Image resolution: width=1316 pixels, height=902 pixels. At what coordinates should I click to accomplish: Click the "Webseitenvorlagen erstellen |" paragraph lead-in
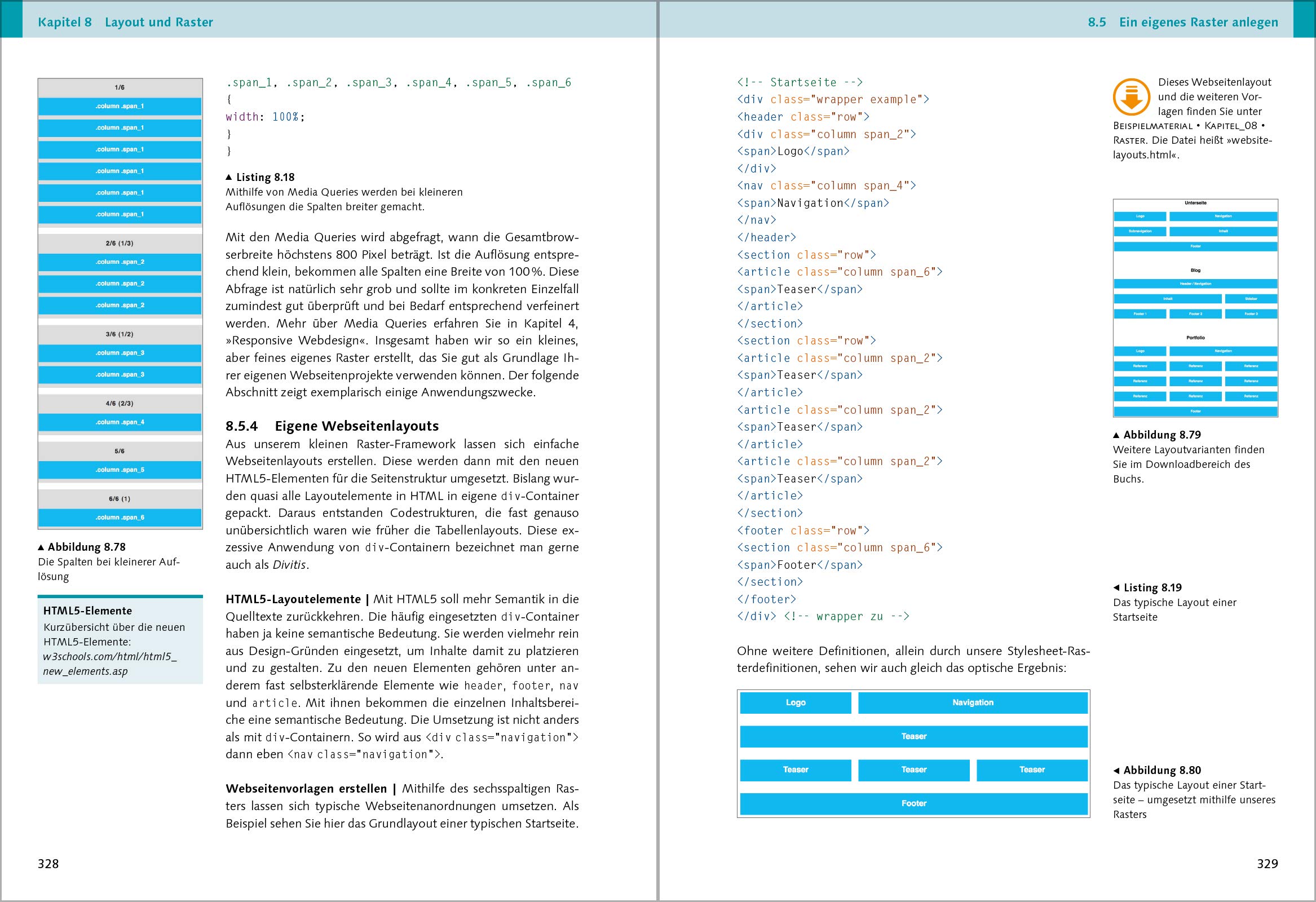click(x=311, y=789)
